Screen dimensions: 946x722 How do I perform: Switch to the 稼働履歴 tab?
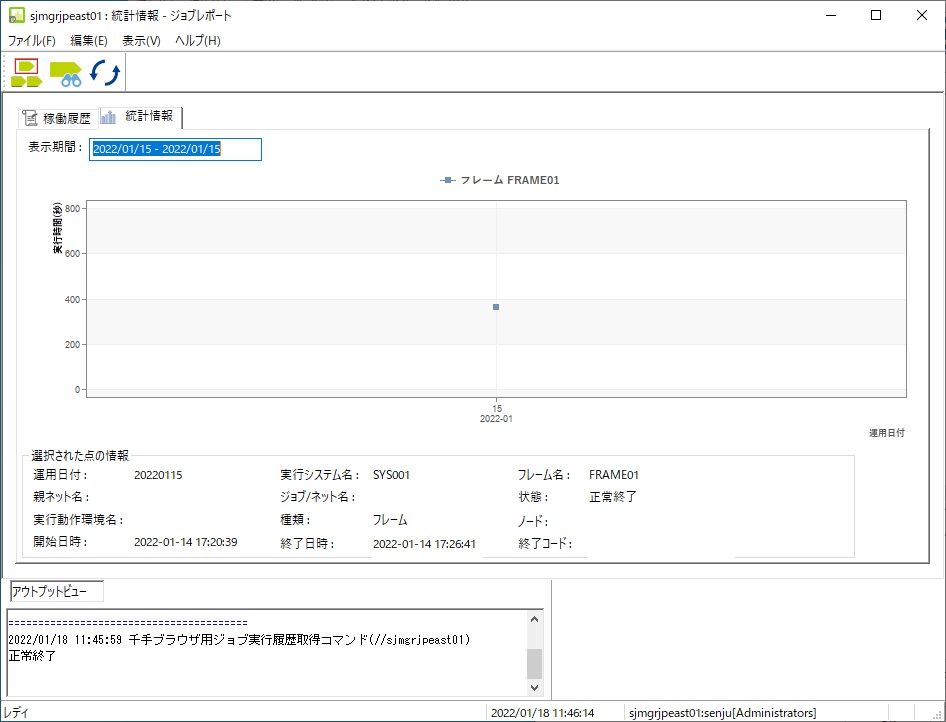58,118
